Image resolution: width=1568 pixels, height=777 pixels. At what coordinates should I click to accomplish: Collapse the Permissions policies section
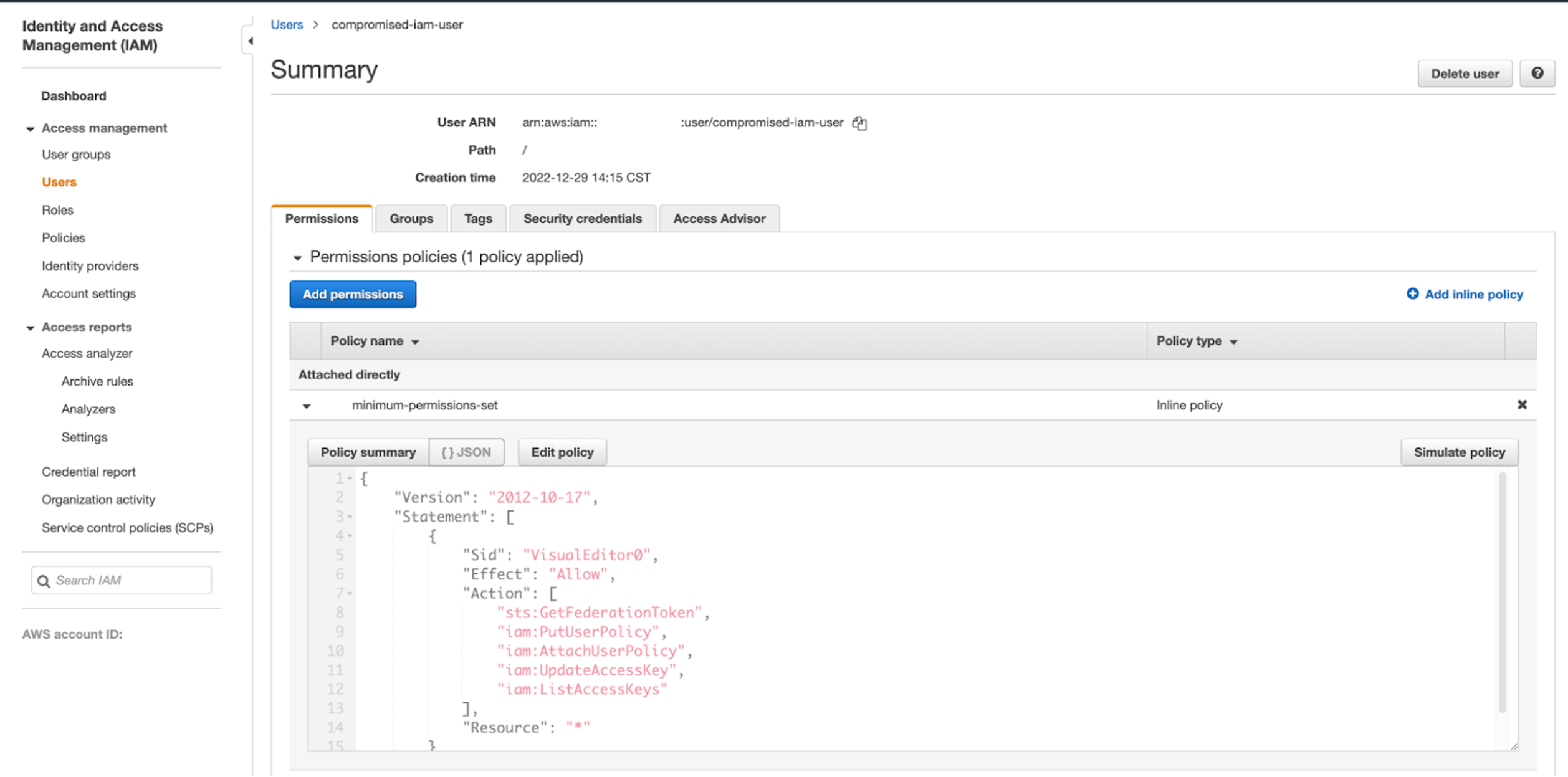click(x=297, y=258)
